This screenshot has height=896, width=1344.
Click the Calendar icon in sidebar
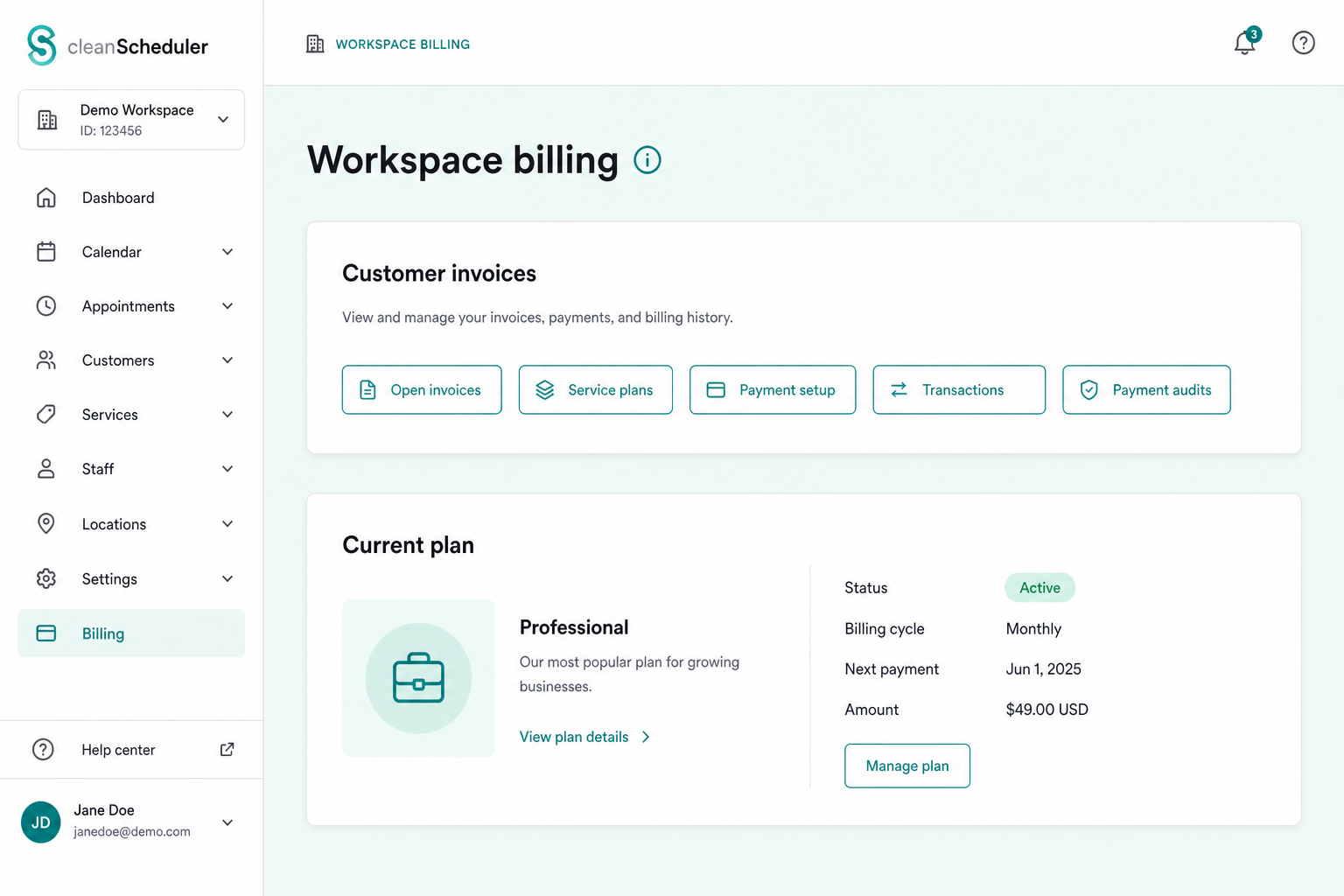tap(46, 252)
